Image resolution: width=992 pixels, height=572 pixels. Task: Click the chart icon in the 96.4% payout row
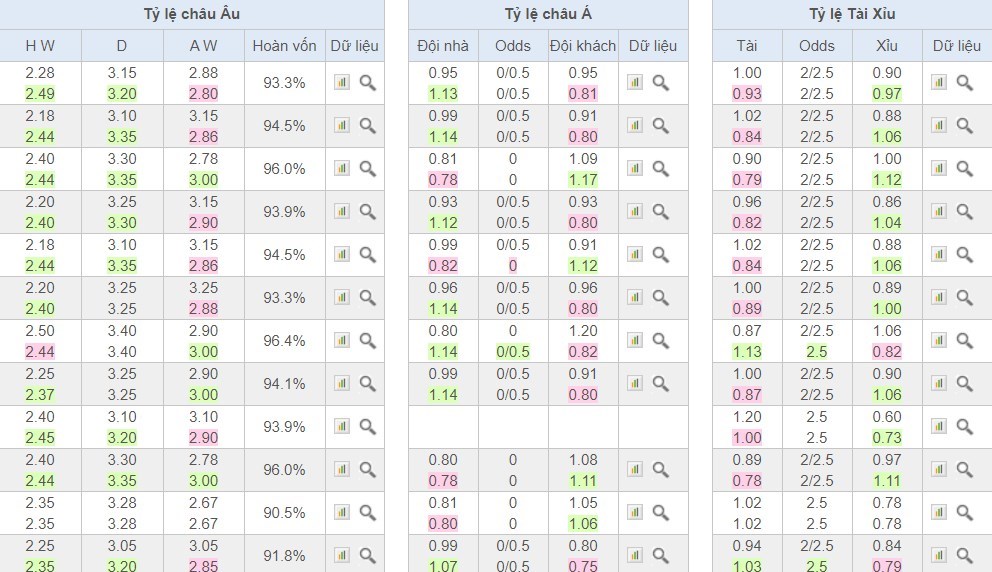coord(342,341)
